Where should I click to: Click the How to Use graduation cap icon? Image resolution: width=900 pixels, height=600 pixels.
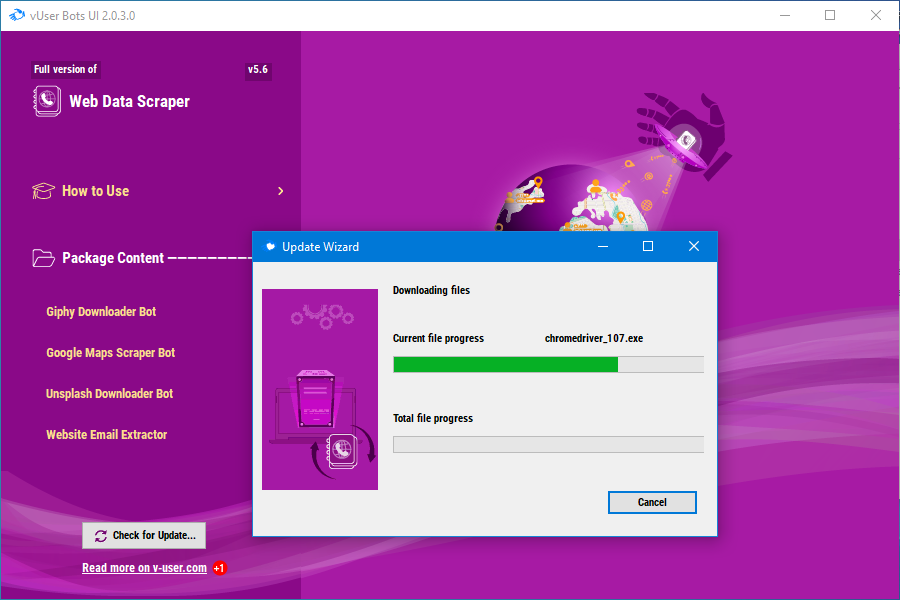click(x=43, y=191)
